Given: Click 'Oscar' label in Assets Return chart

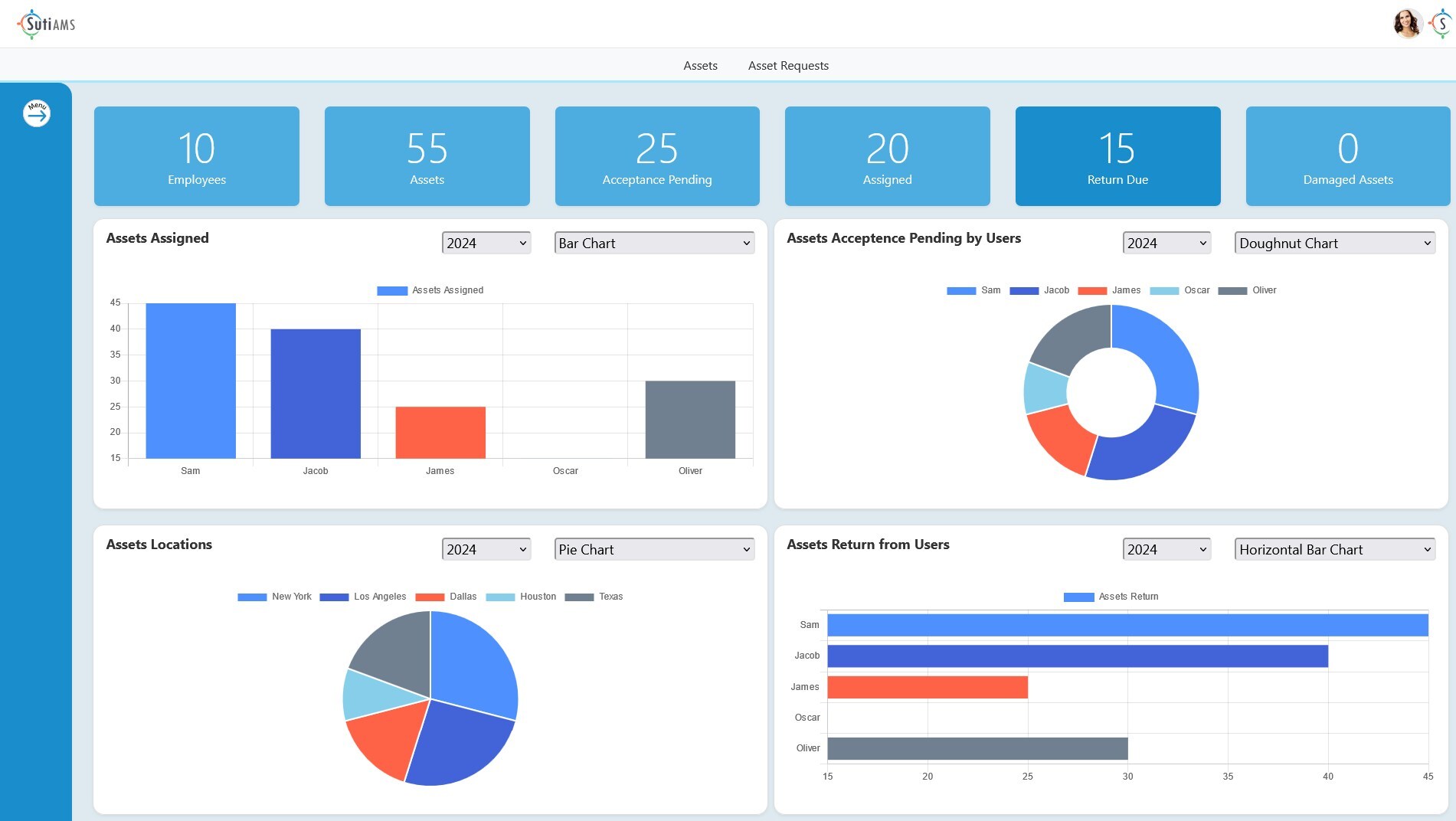Looking at the screenshot, I should pos(807,718).
